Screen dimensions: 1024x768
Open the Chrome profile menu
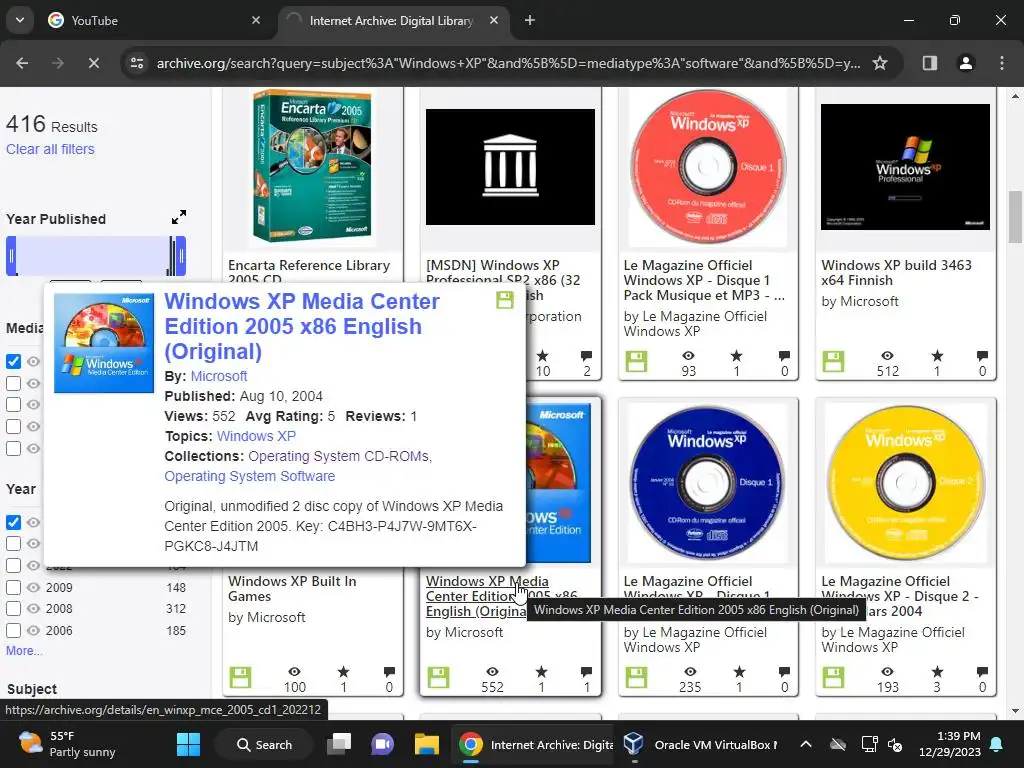pos(965,63)
